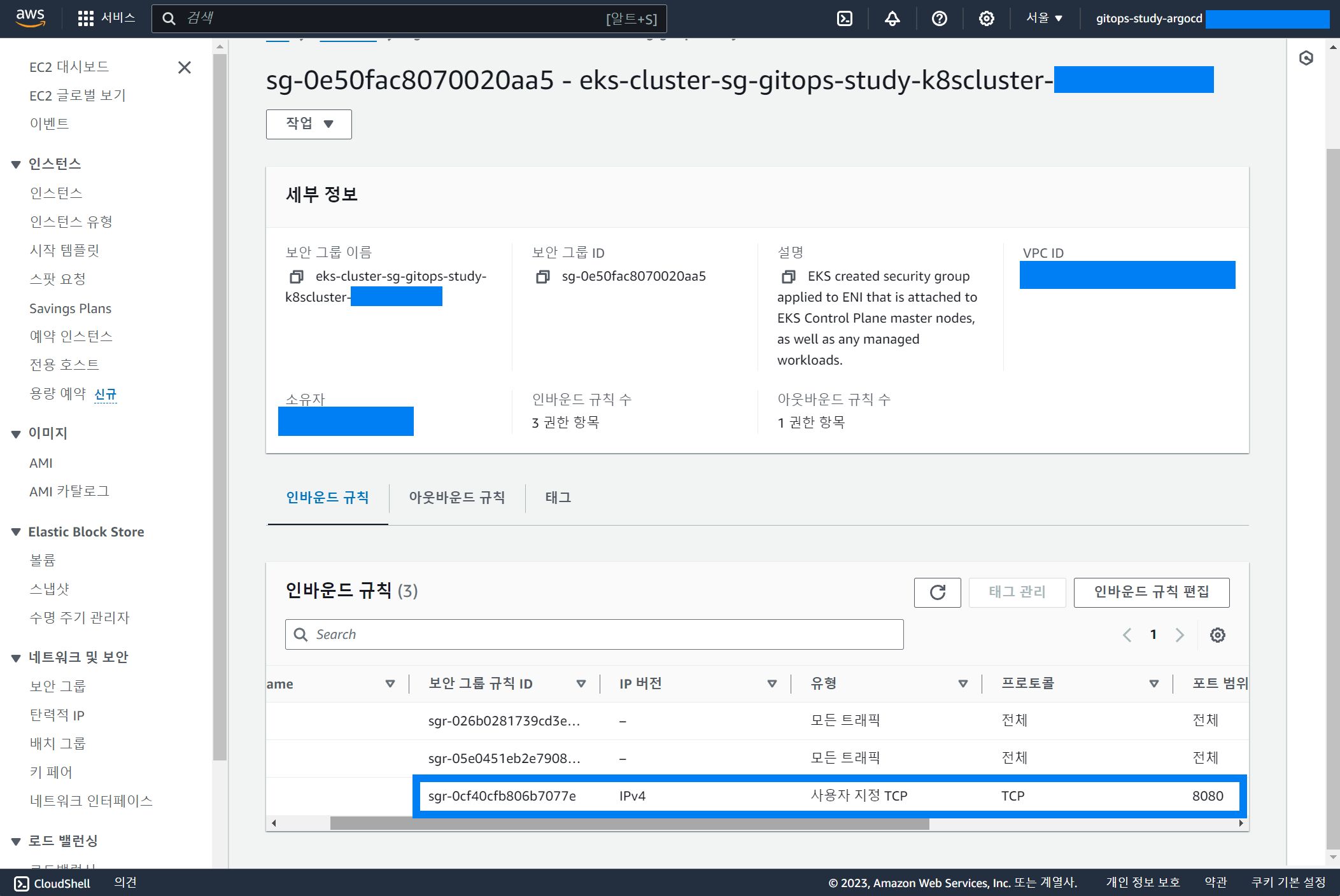
Task: Open inbound rules table preferences gear
Action: pos(1217,635)
